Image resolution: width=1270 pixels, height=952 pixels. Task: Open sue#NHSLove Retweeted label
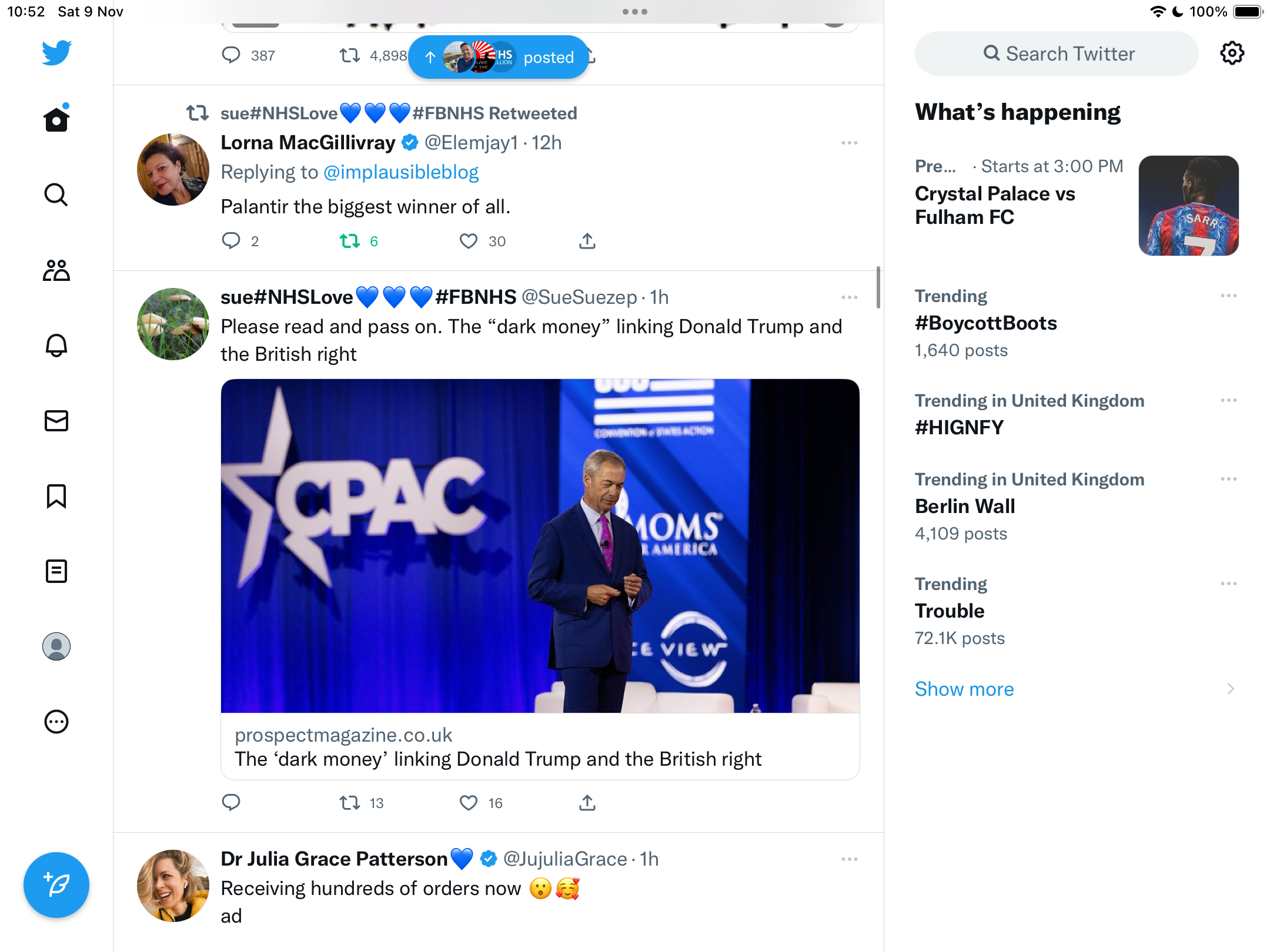(x=399, y=113)
